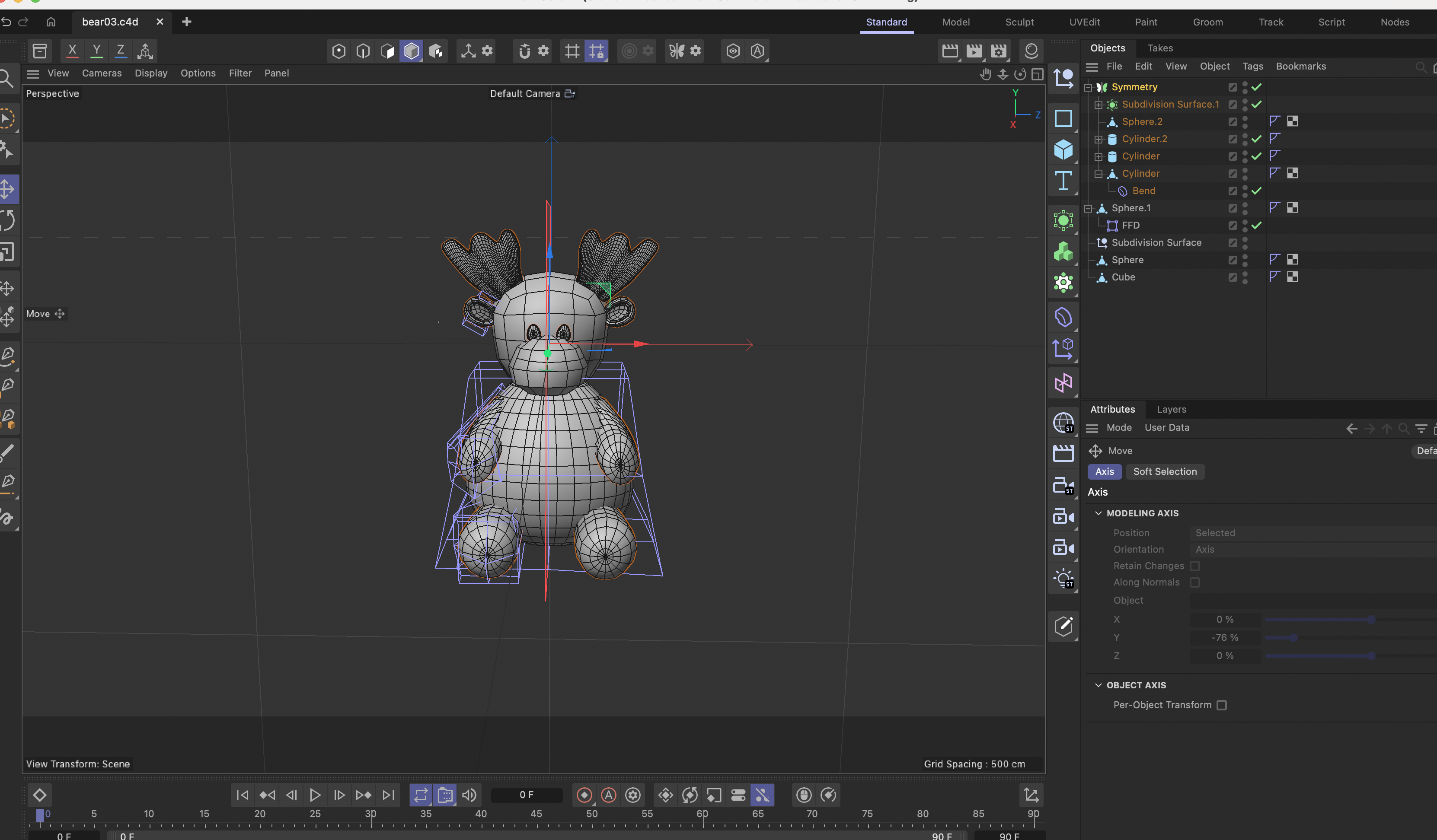The image size is (1437, 840).
Task: Collapse the MODELING AXIS section
Action: pos(1099,513)
